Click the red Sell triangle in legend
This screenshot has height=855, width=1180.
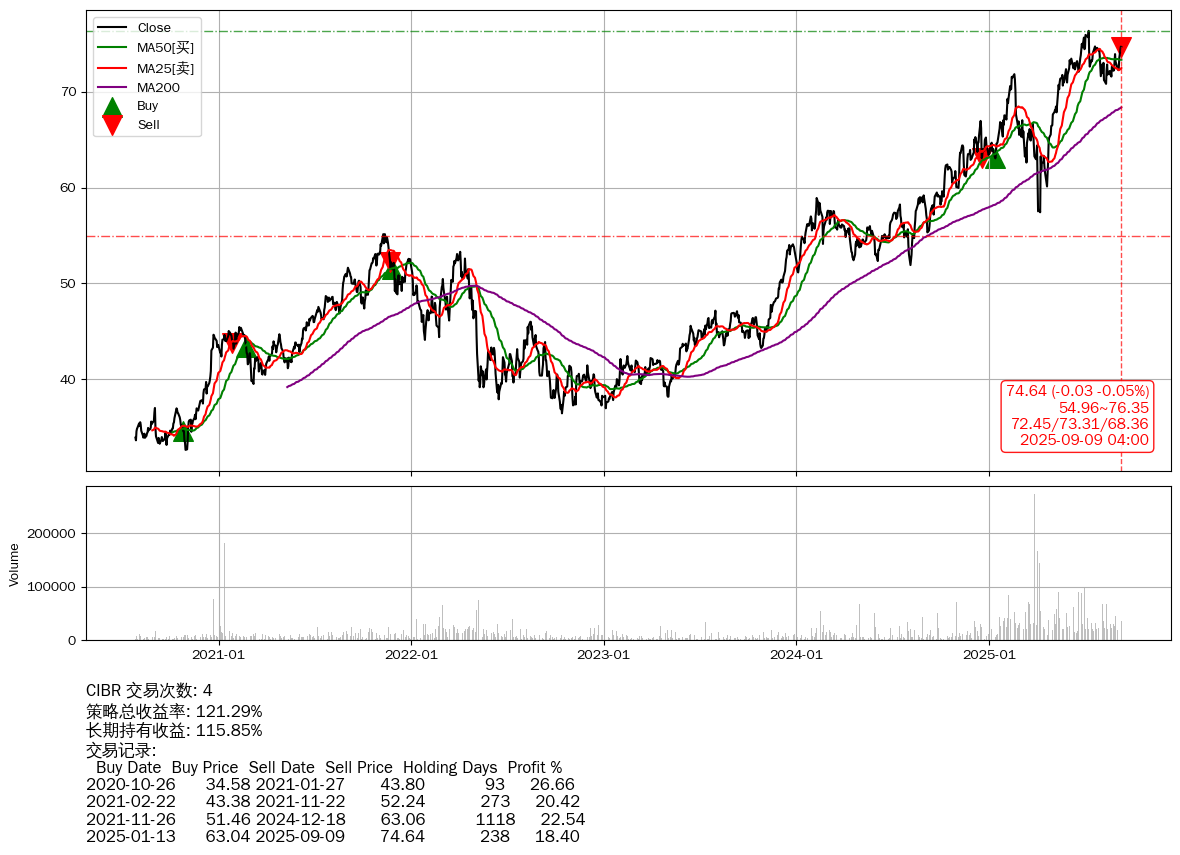113,125
